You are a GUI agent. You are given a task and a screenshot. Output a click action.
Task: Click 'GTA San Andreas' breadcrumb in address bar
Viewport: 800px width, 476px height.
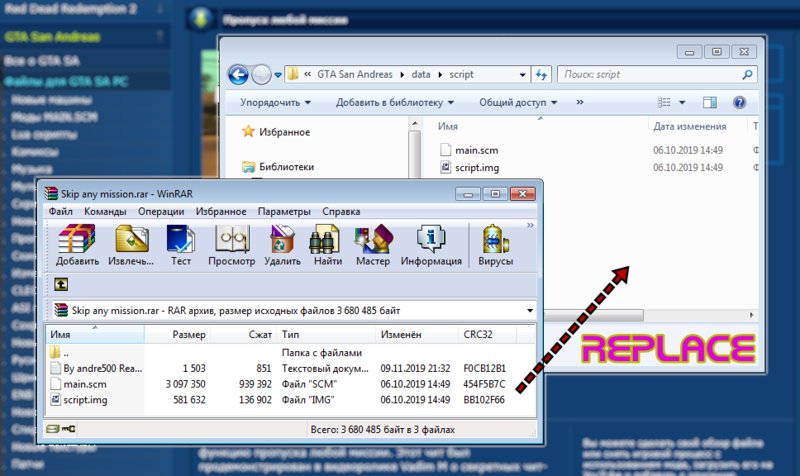[x=355, y=74]
